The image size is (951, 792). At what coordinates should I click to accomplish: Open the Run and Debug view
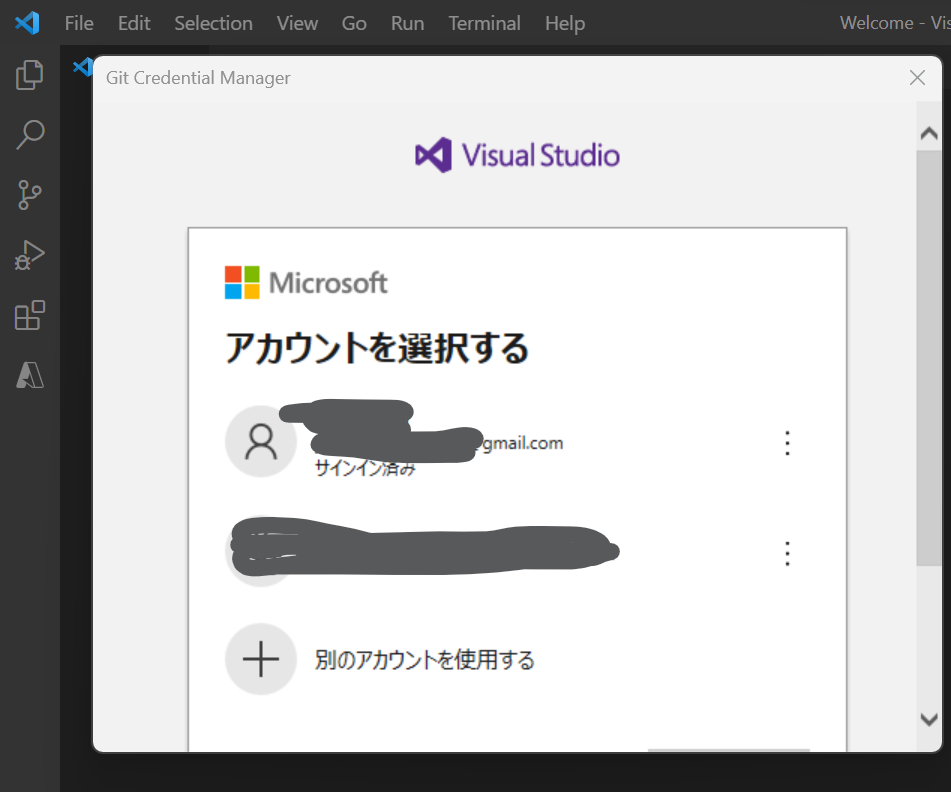[29, 255]
